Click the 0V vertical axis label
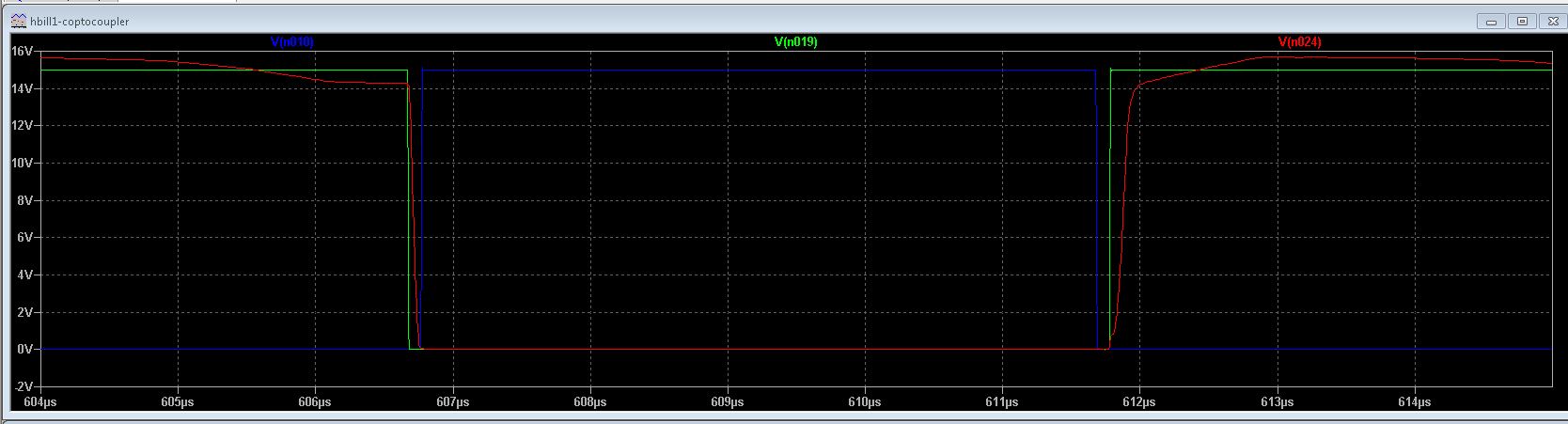 pos(25,349)
